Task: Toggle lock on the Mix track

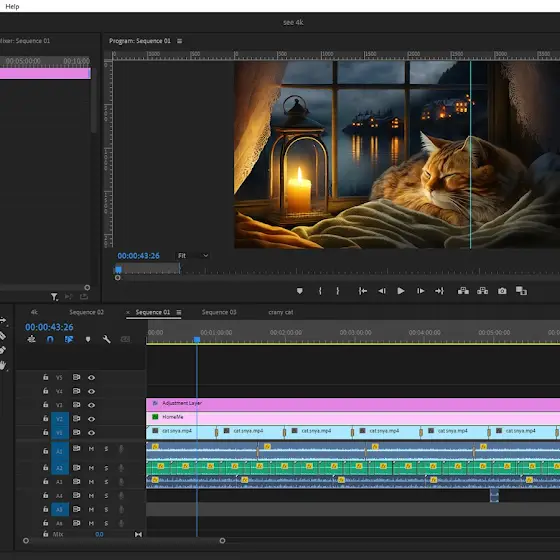Action: [x=46, y=534]
